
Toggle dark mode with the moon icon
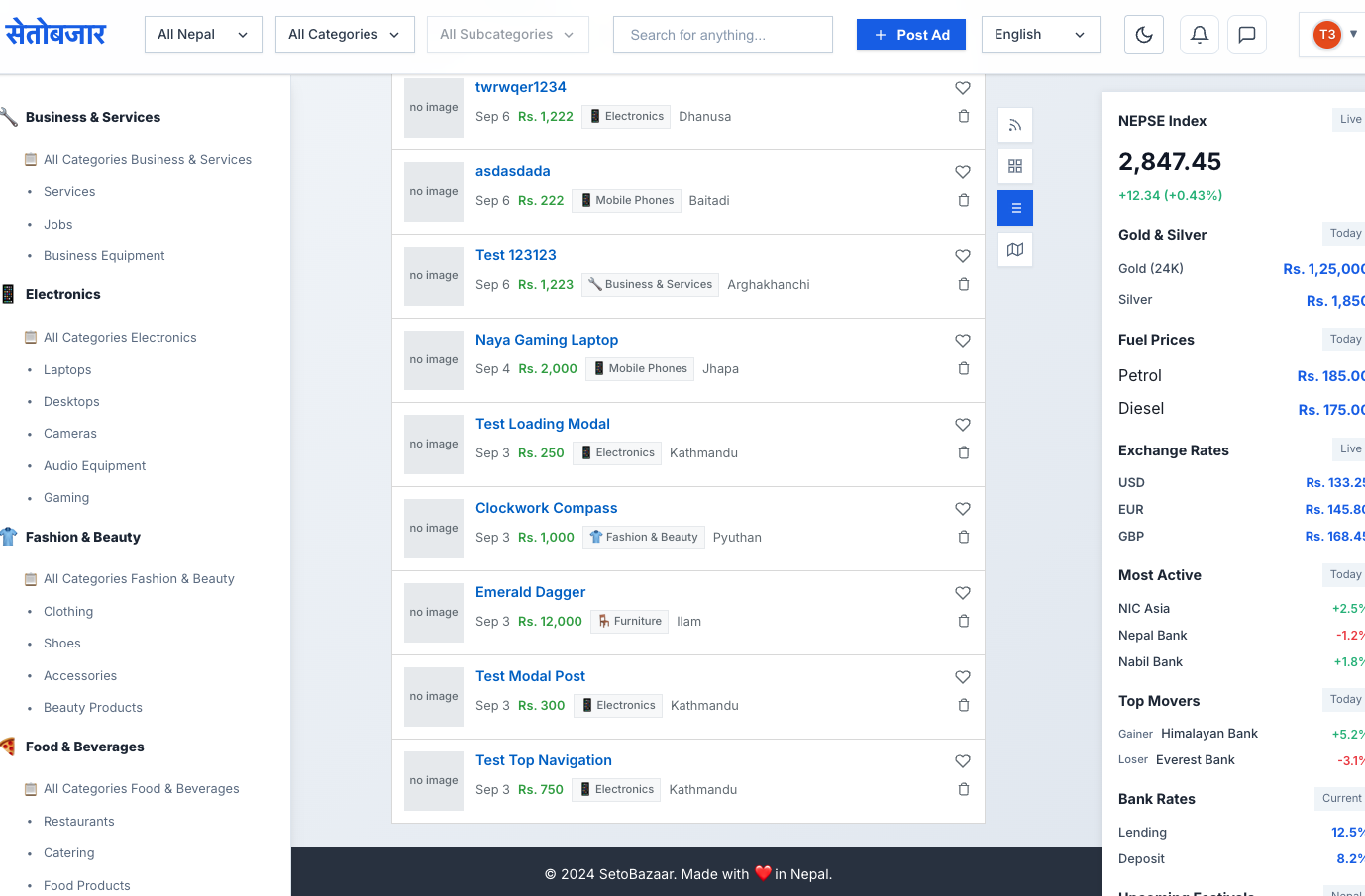click(1144, 35)
